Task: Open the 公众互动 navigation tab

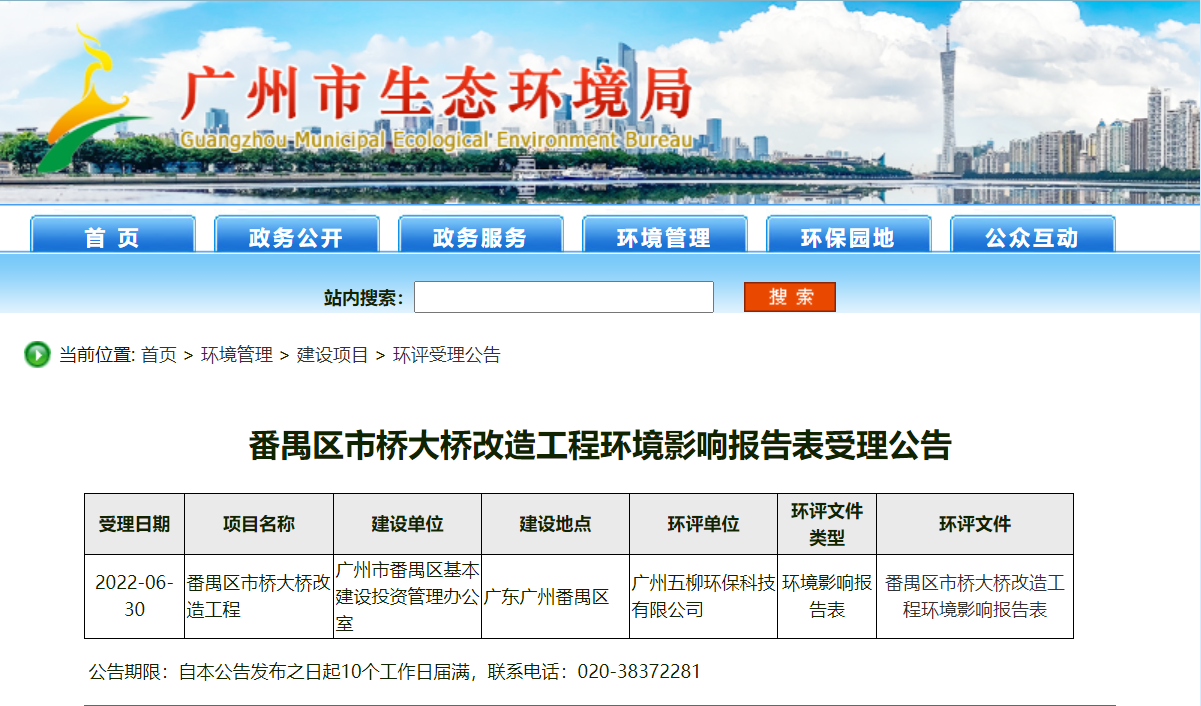Action: tap(1032, 237)
